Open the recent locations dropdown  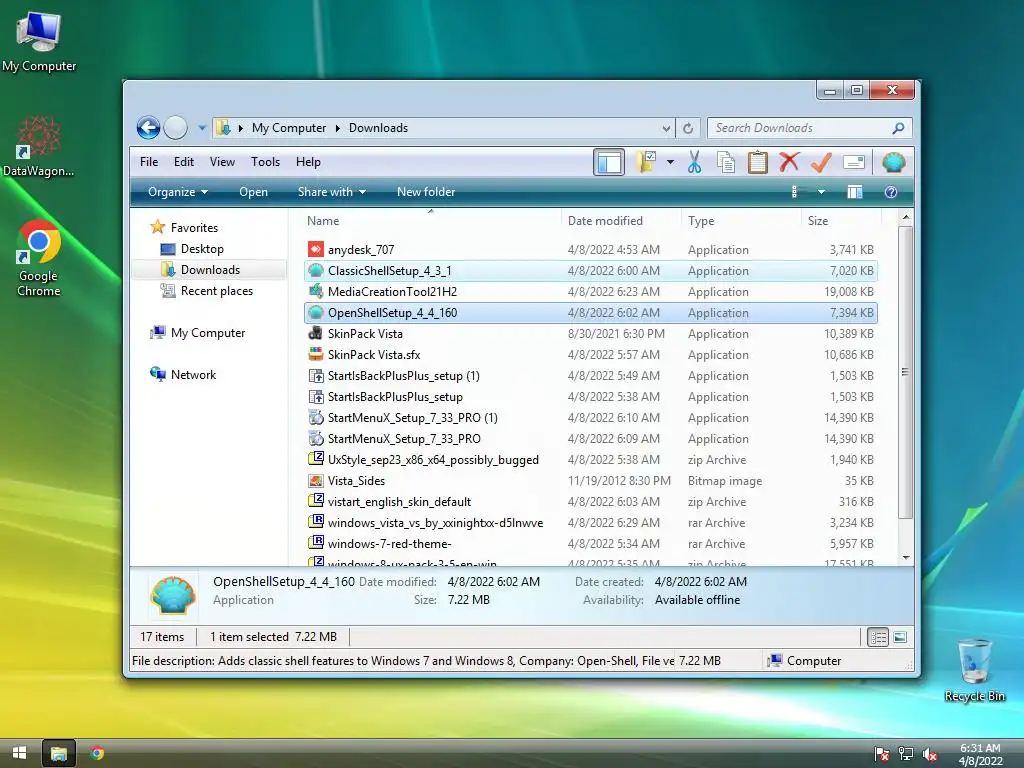(x=202, y=128)
